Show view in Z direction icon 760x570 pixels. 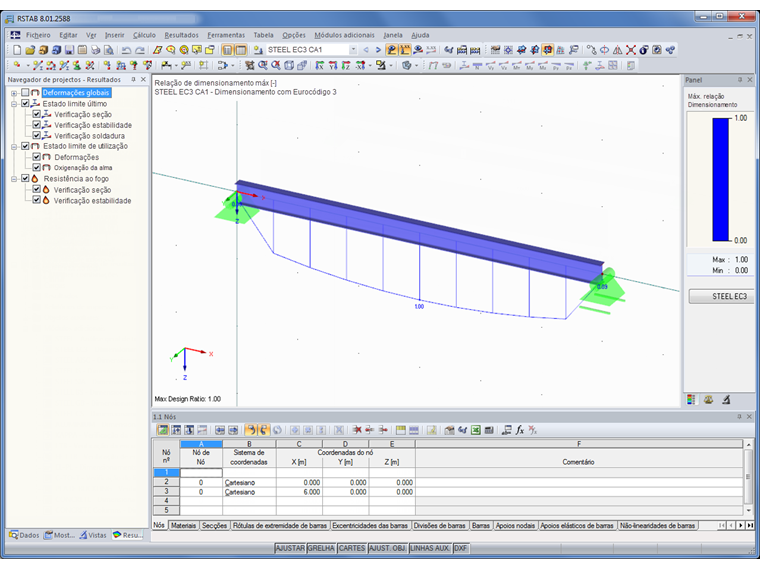(x=346, y=65)
